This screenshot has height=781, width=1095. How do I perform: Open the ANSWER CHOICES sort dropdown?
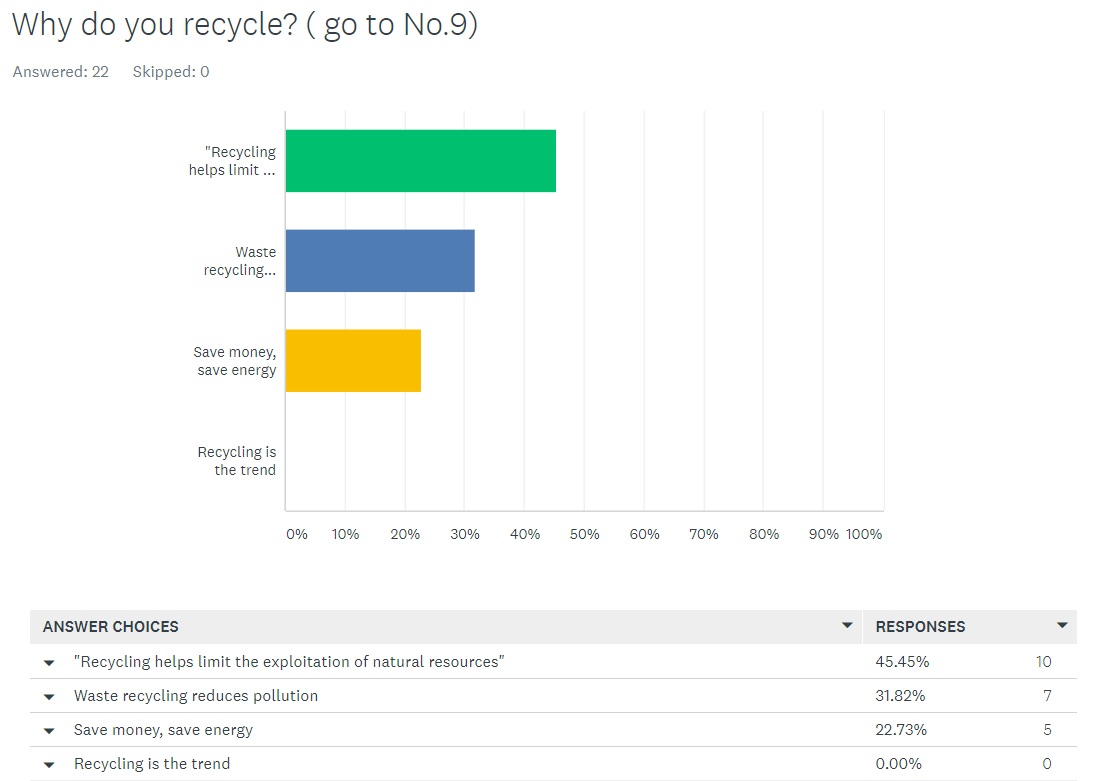[849, 625]
